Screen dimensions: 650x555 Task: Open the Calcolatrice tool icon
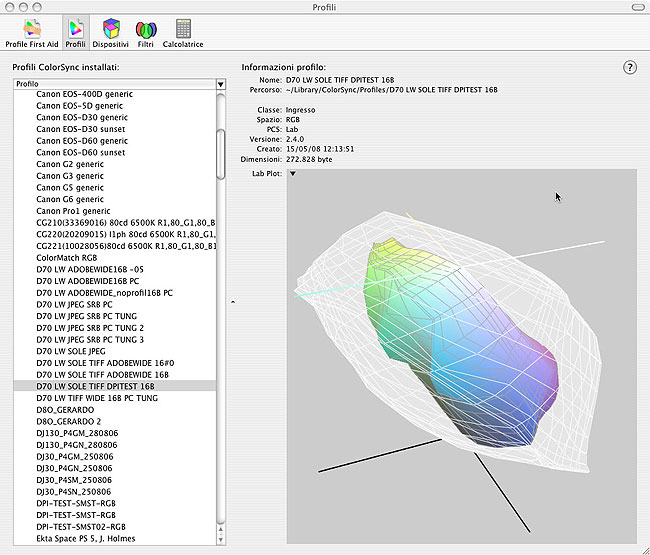pyautogui.click(x=183, y=33)
